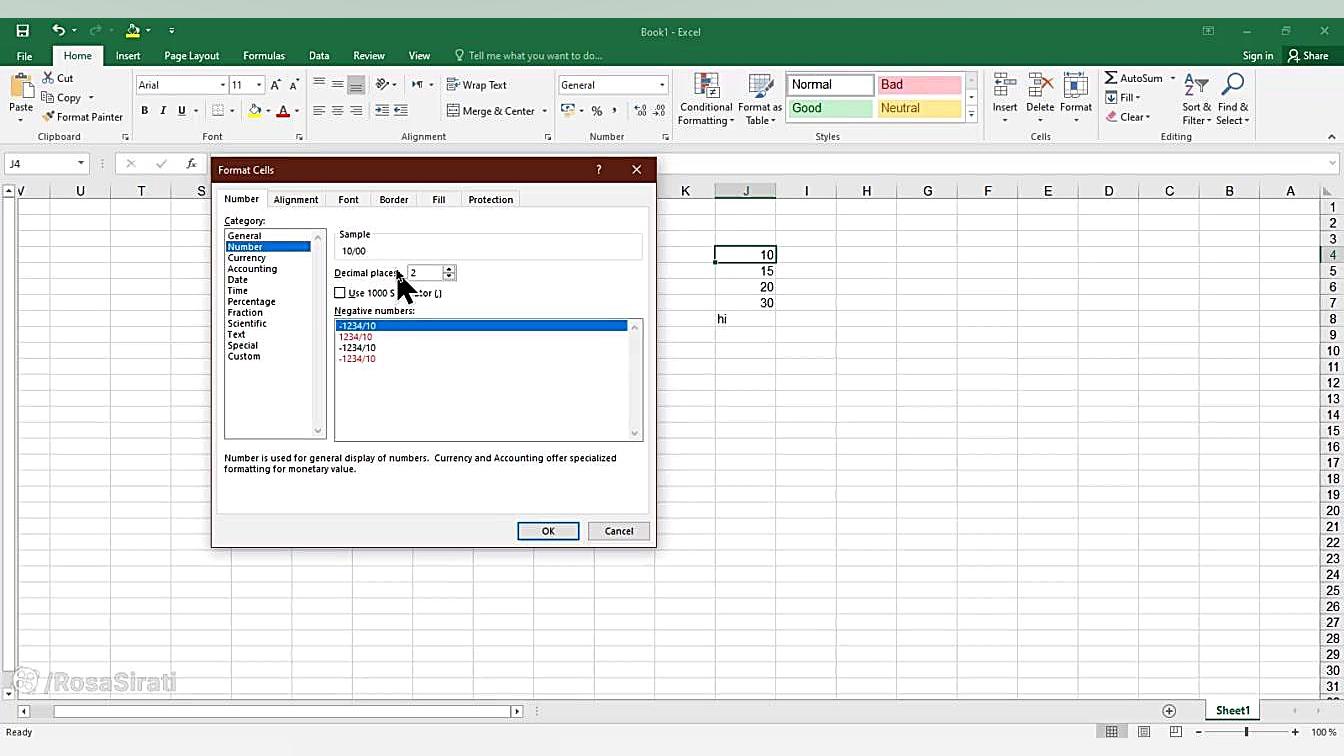
Task: Switch to Page Break Preview view
Action: click(1175, 732)
